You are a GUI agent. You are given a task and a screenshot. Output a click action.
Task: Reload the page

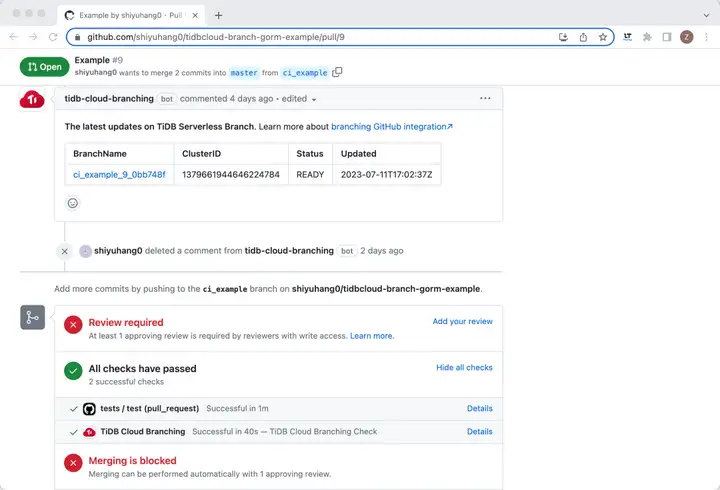pyautogui.click(x=53, y=37)
